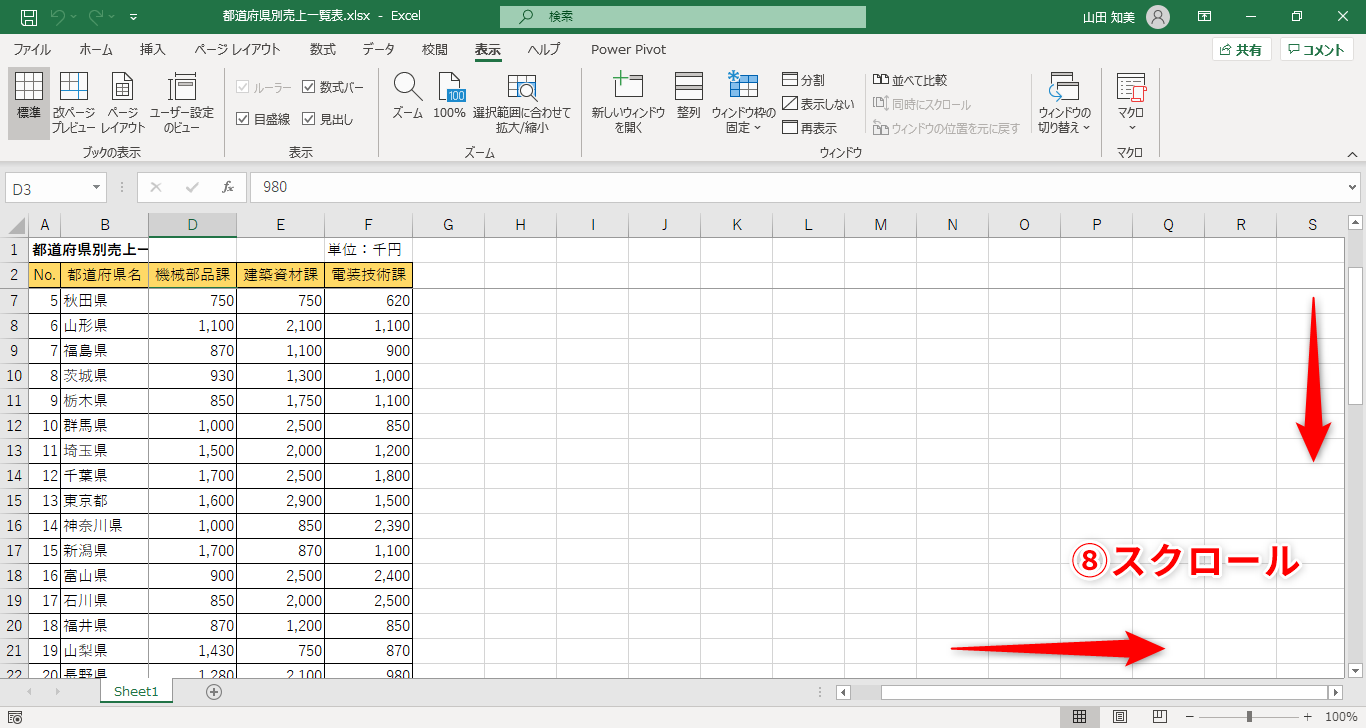1366x728 pixels.
Task: Click the Select All corner button
Action: [x=14, y=225]
